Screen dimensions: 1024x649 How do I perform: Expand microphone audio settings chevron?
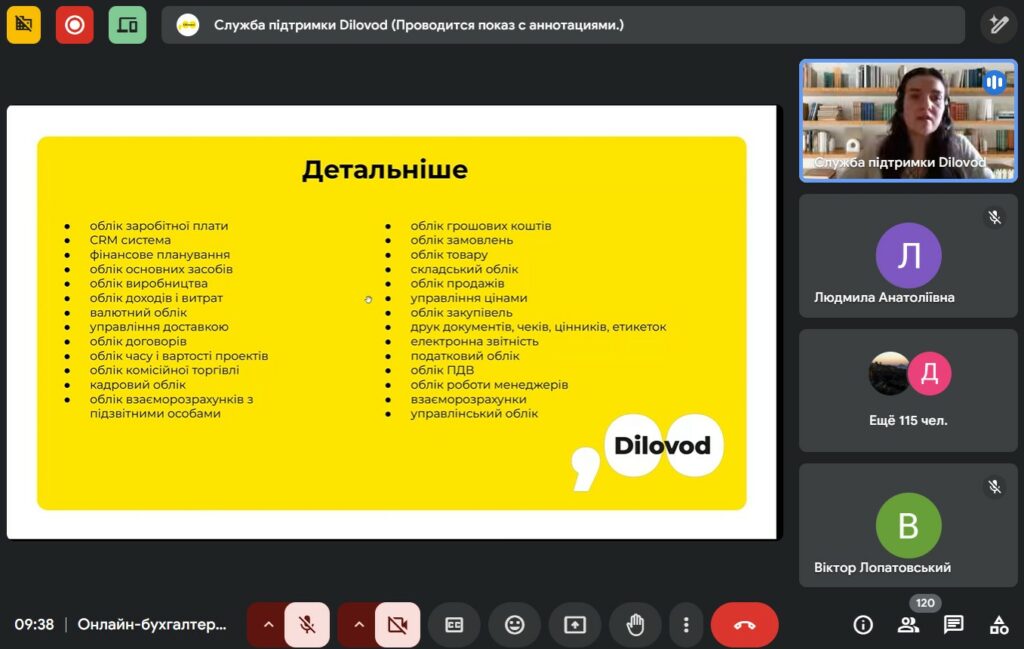click(x=268, y=625)
